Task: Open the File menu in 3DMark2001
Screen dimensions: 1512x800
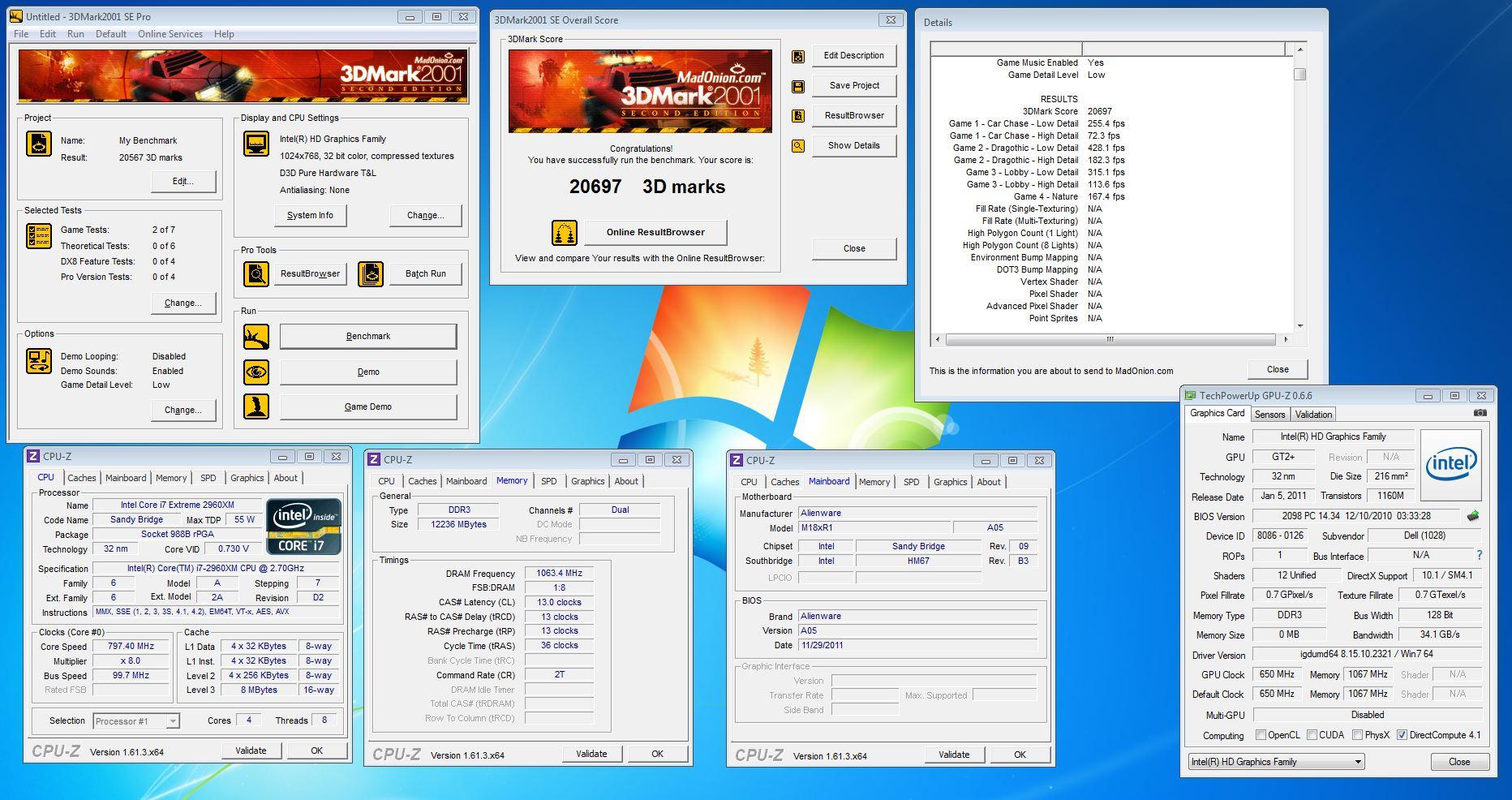Action: 21,34
